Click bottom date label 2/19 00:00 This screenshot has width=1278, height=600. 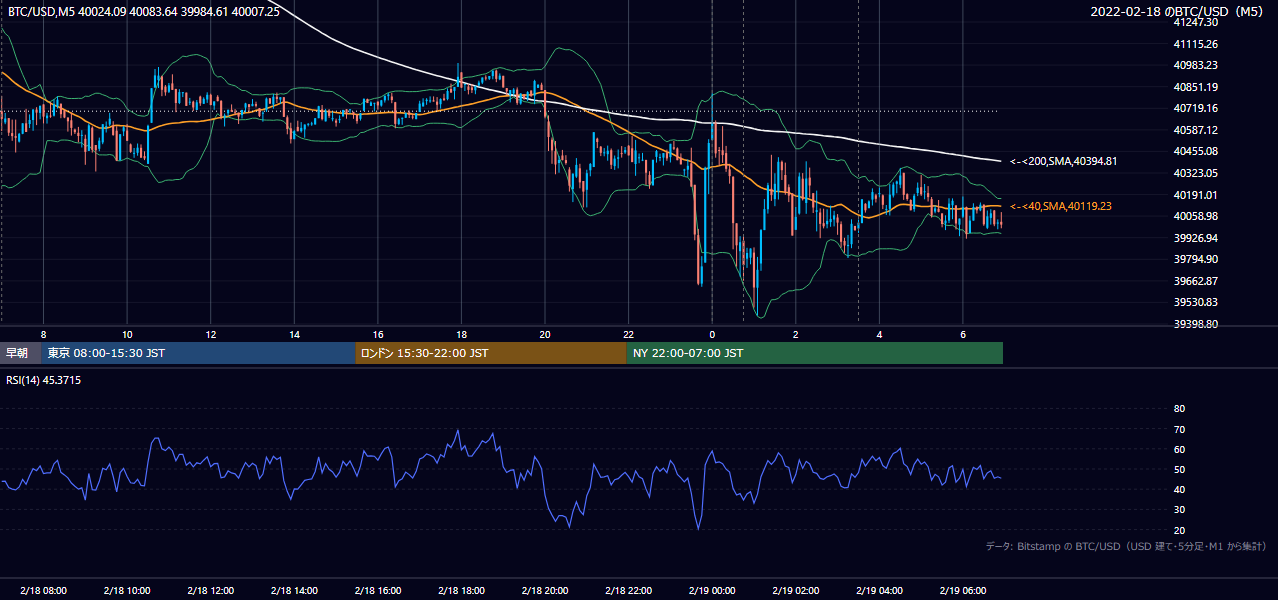pyautogui.click(x=712, y=590)
